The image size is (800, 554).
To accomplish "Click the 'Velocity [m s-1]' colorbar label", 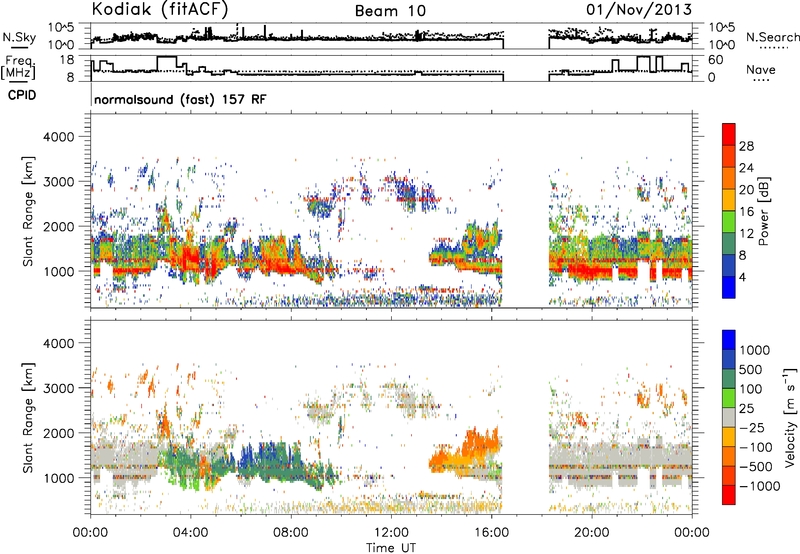I will click(790, 417).
